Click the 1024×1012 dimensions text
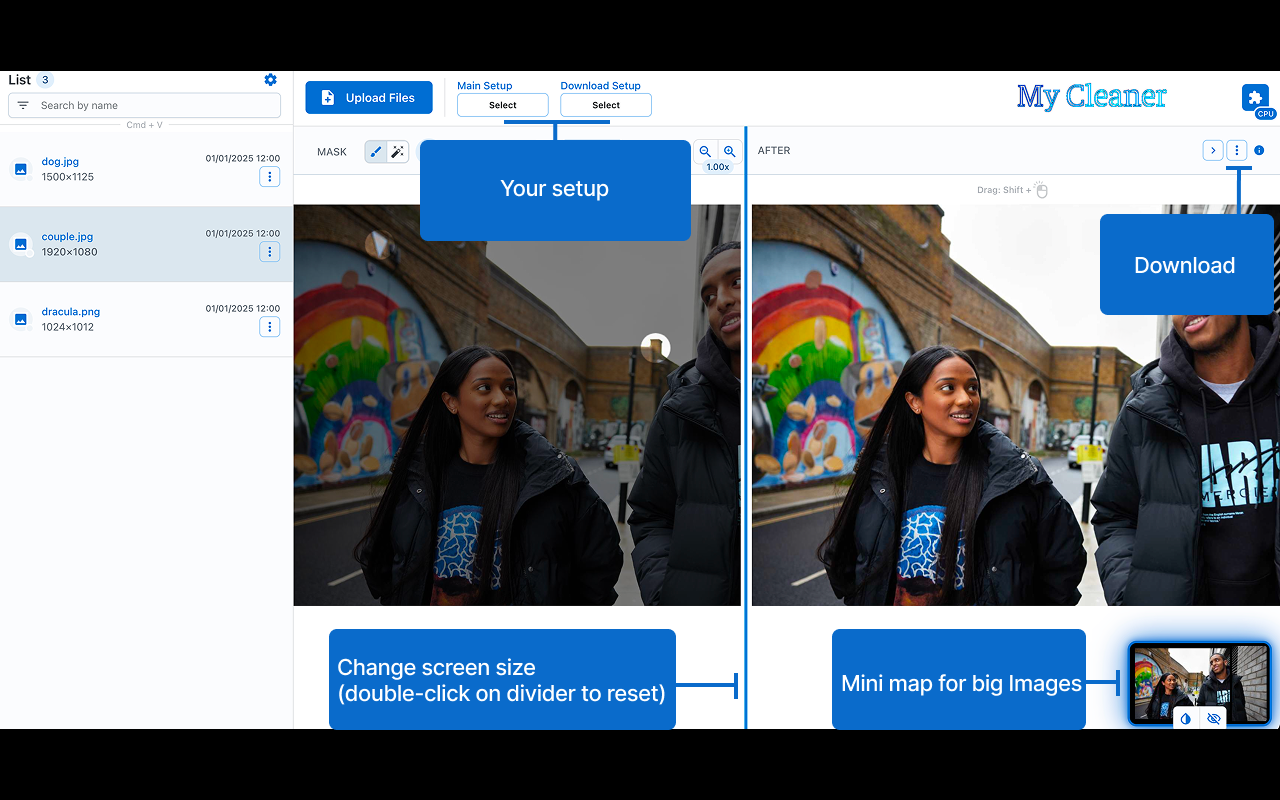1280x800 pixels. pyautogui.click(x=68, y=327)
